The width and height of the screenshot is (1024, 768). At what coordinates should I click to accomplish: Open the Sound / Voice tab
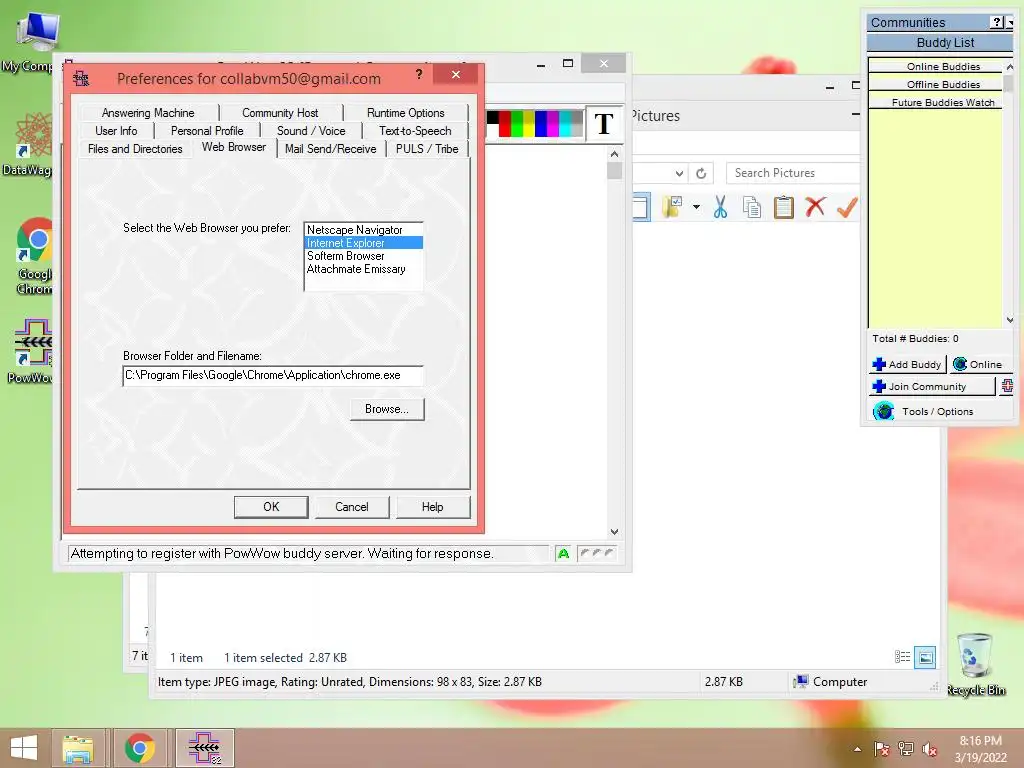pyautogui.click(x=311, y=131)
